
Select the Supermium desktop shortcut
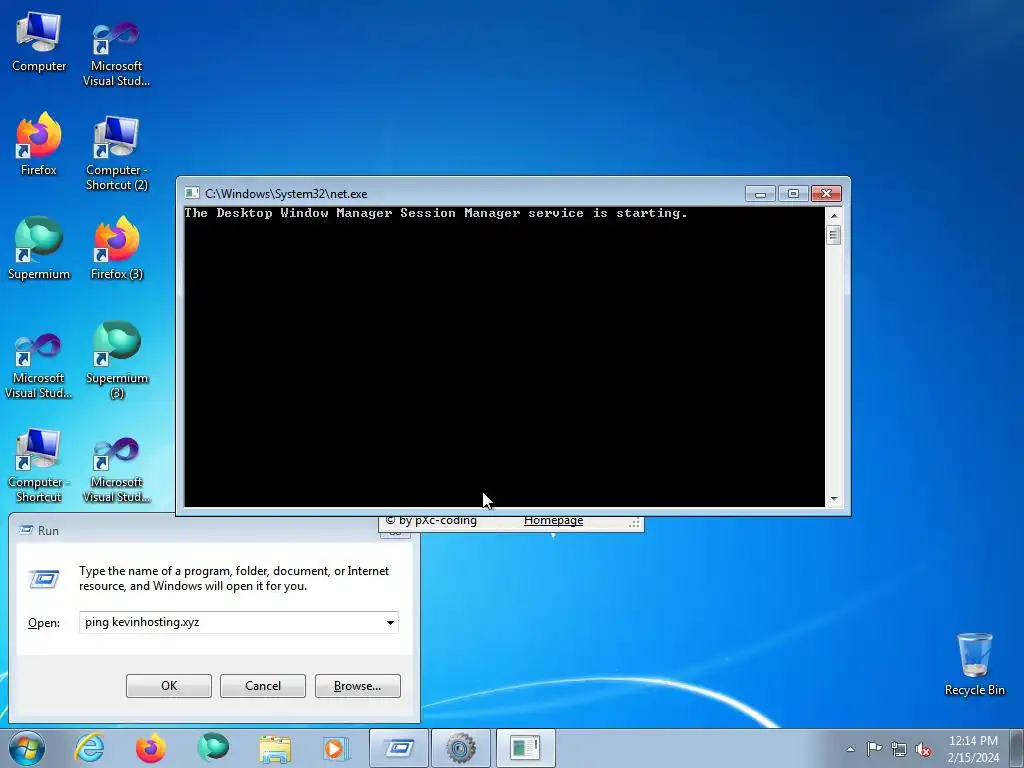39,248
